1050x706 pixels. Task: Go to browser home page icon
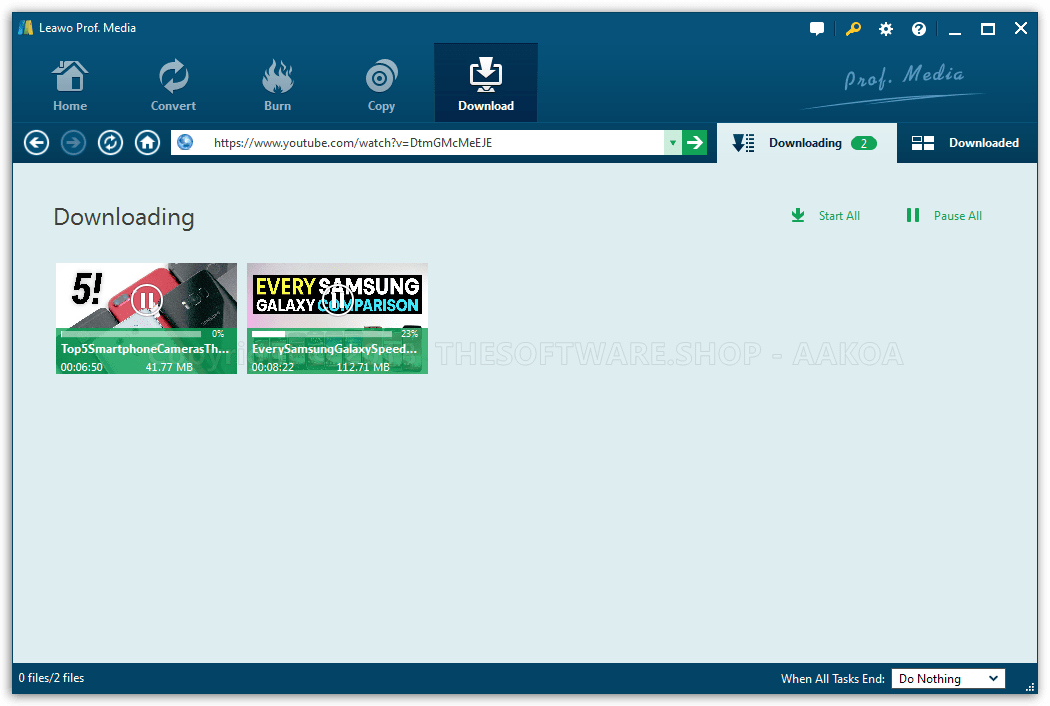[147, 143]
